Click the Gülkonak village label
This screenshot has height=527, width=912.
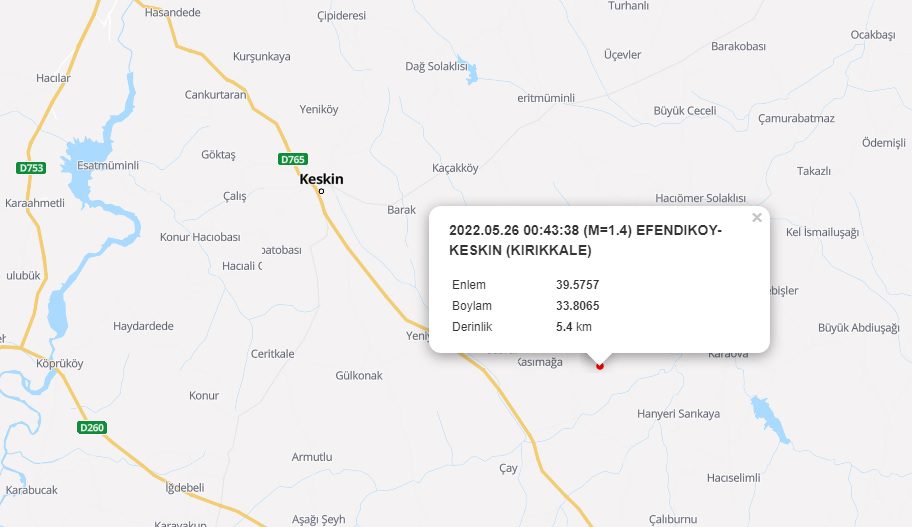coord(359,376)
